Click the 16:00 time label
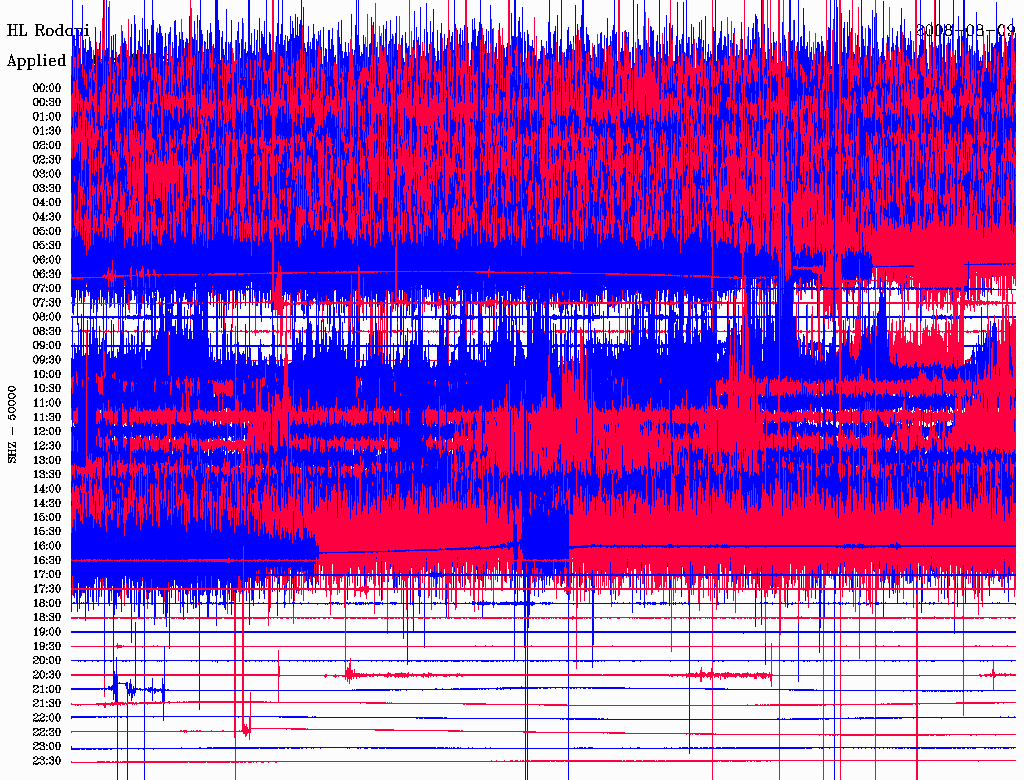The height and width of the screenshot is (780, 1024). pyautogui.click(x=47, y=545)
